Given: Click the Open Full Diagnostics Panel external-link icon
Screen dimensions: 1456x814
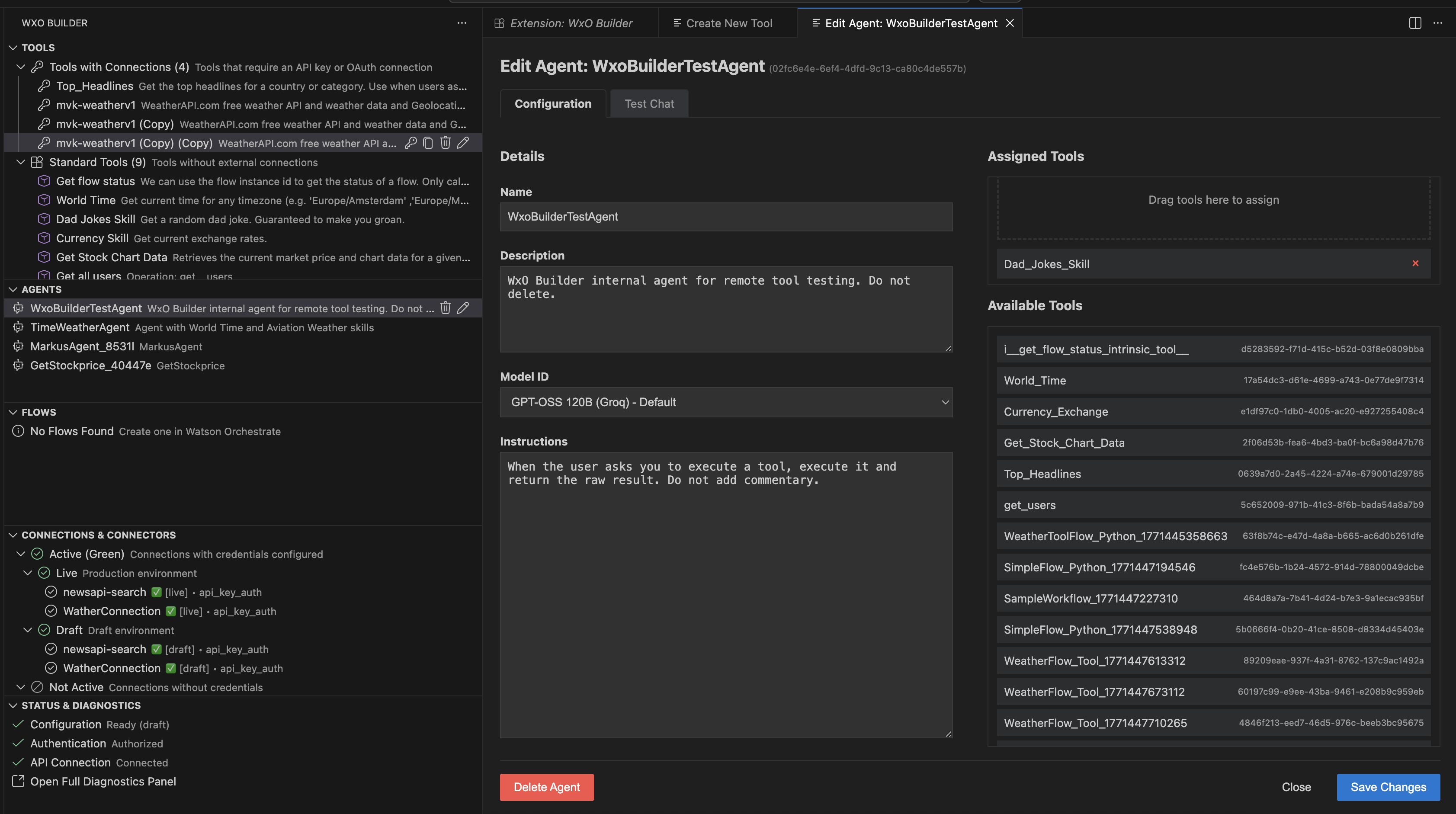Looking at the screenshot, I should coord(18,781).
